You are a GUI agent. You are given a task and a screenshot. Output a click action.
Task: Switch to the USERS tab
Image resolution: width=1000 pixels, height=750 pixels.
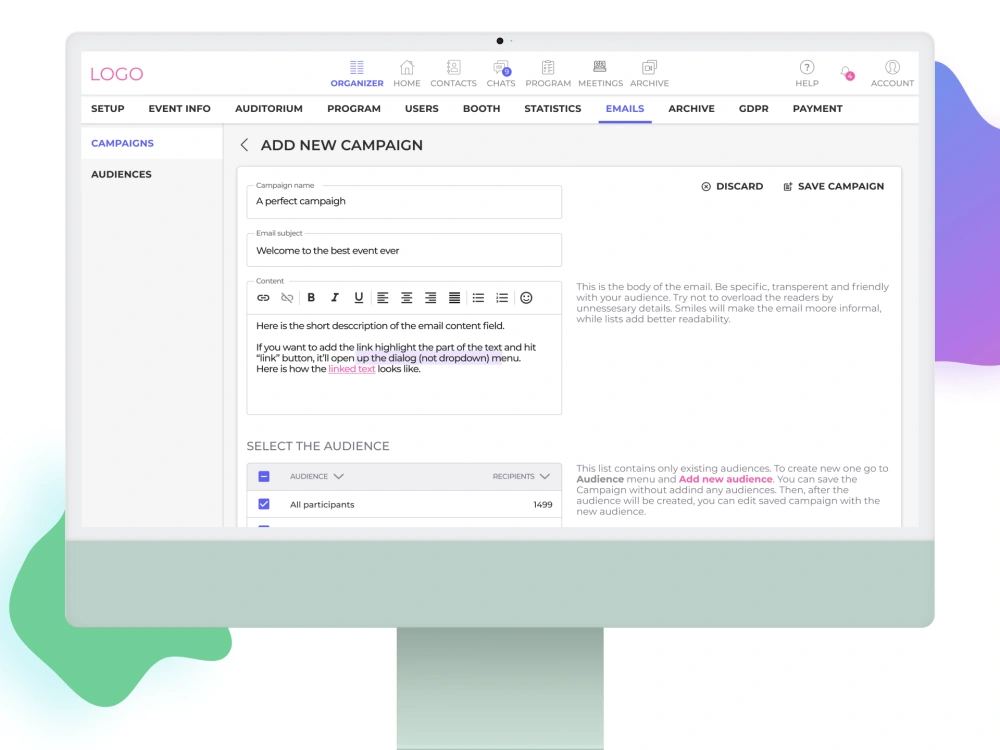422,108
